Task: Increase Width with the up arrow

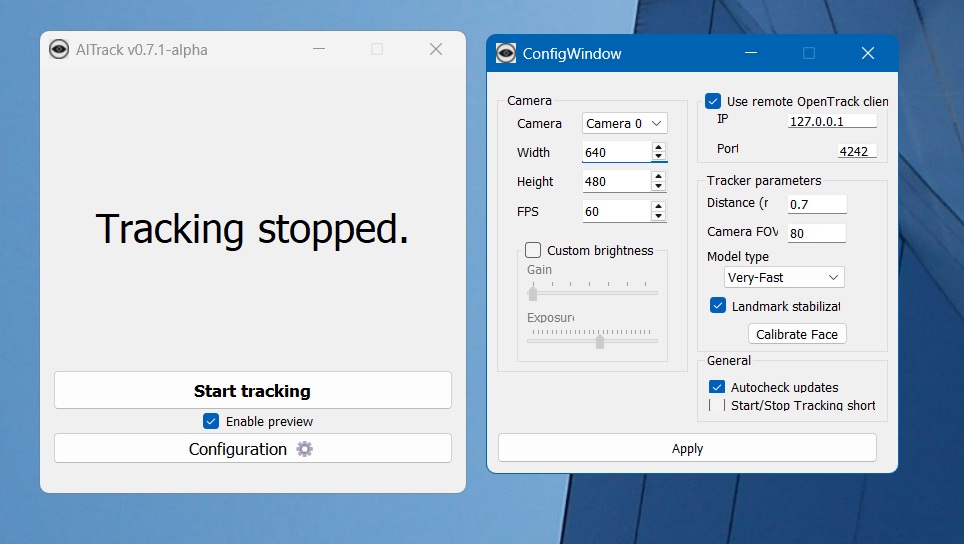Action: pyautogui.click(x=658, y=148)
